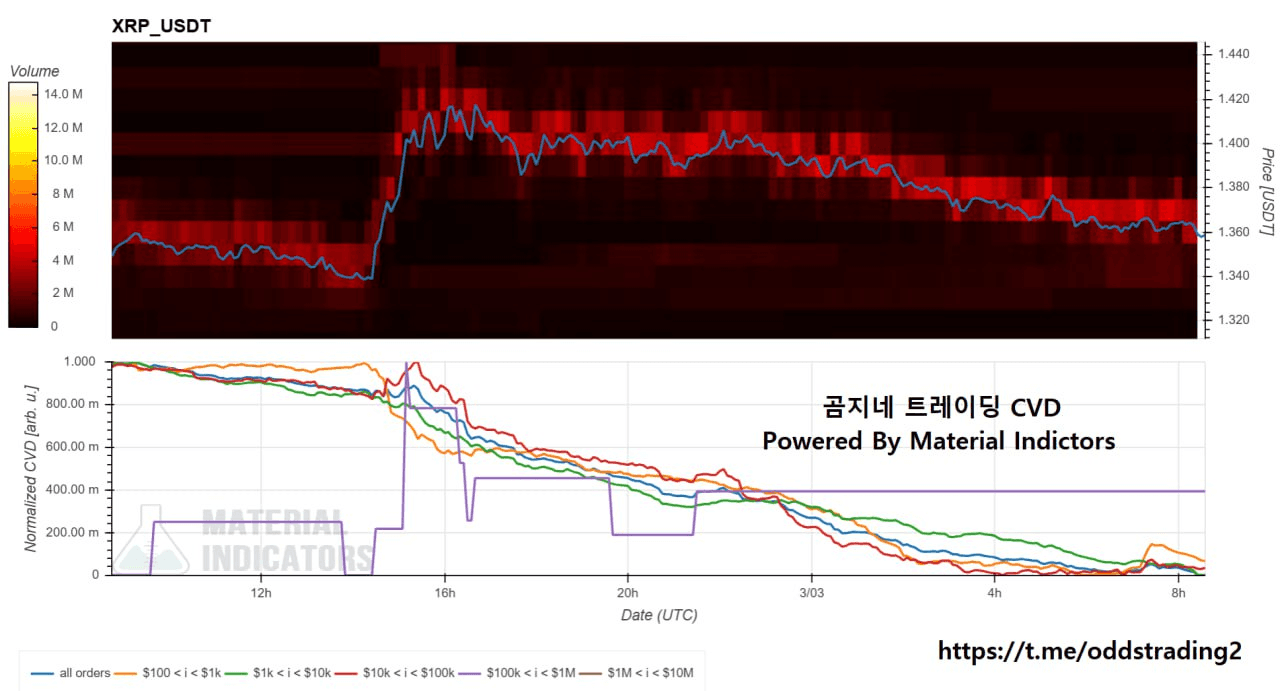Click the 1.420 price axis tick
Screen dimensions: 1280x691
point(1235,98)
